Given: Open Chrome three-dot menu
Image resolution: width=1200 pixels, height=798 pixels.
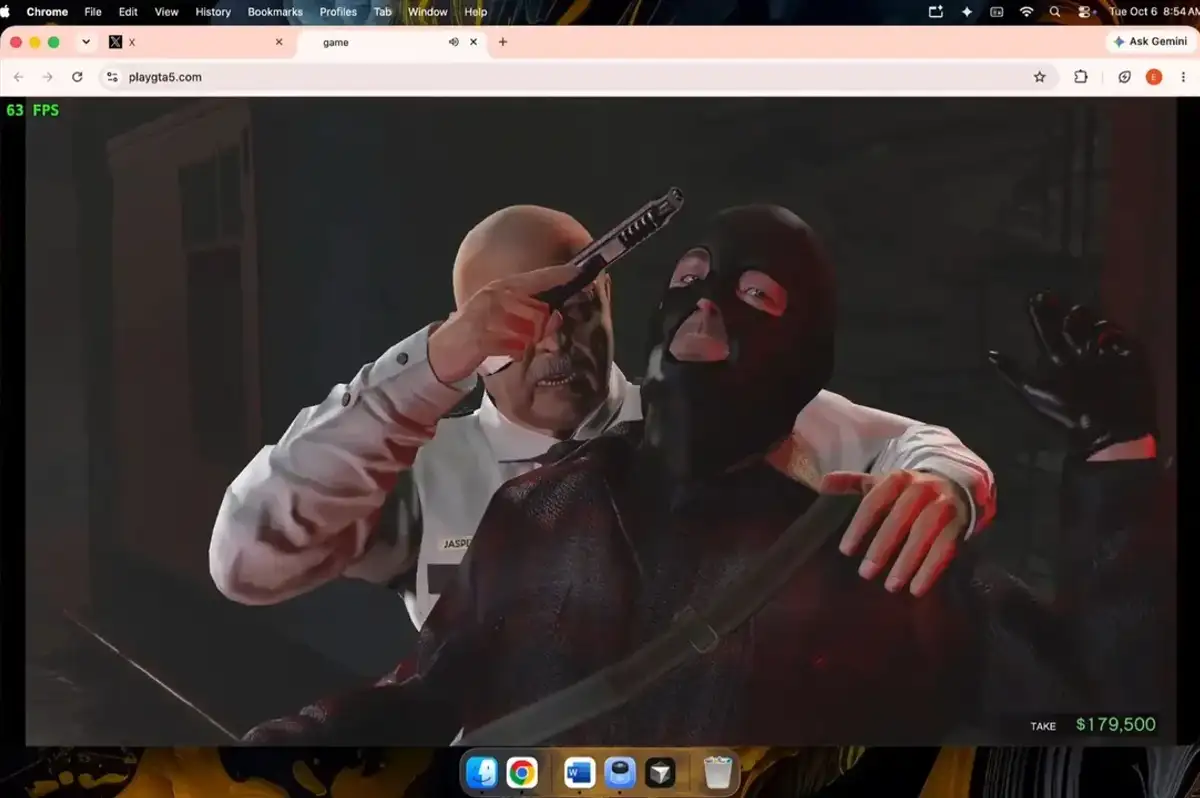Looking at the screenshot, I should pyautogui.click(x=1183, y=77).
